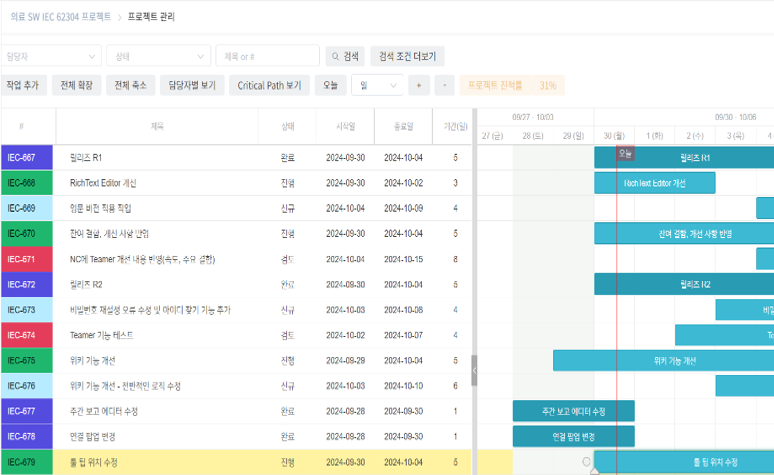Toggle the 담당자별 보기 view button

coord(192,86)
